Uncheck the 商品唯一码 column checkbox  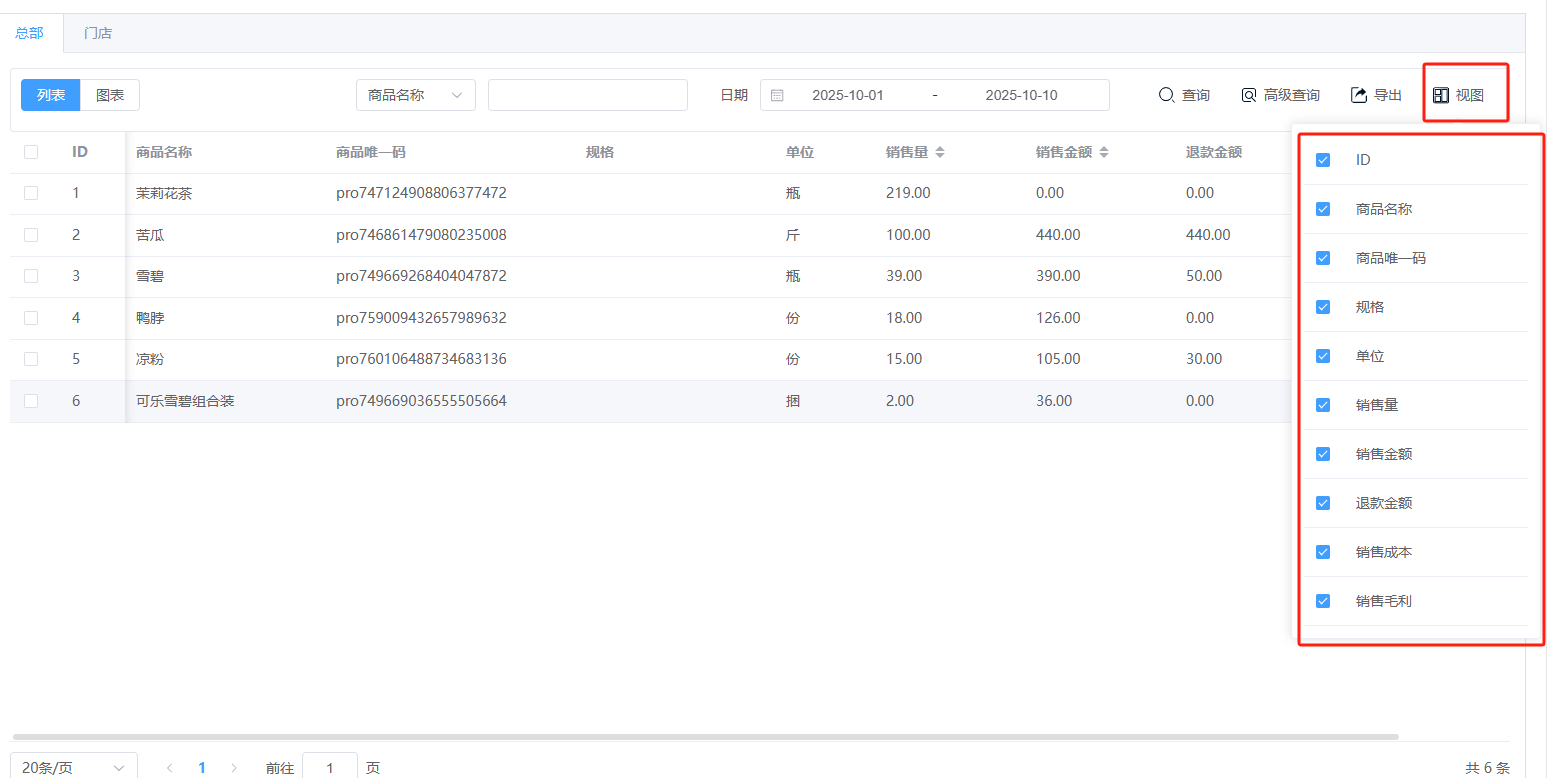point(1323,258)
